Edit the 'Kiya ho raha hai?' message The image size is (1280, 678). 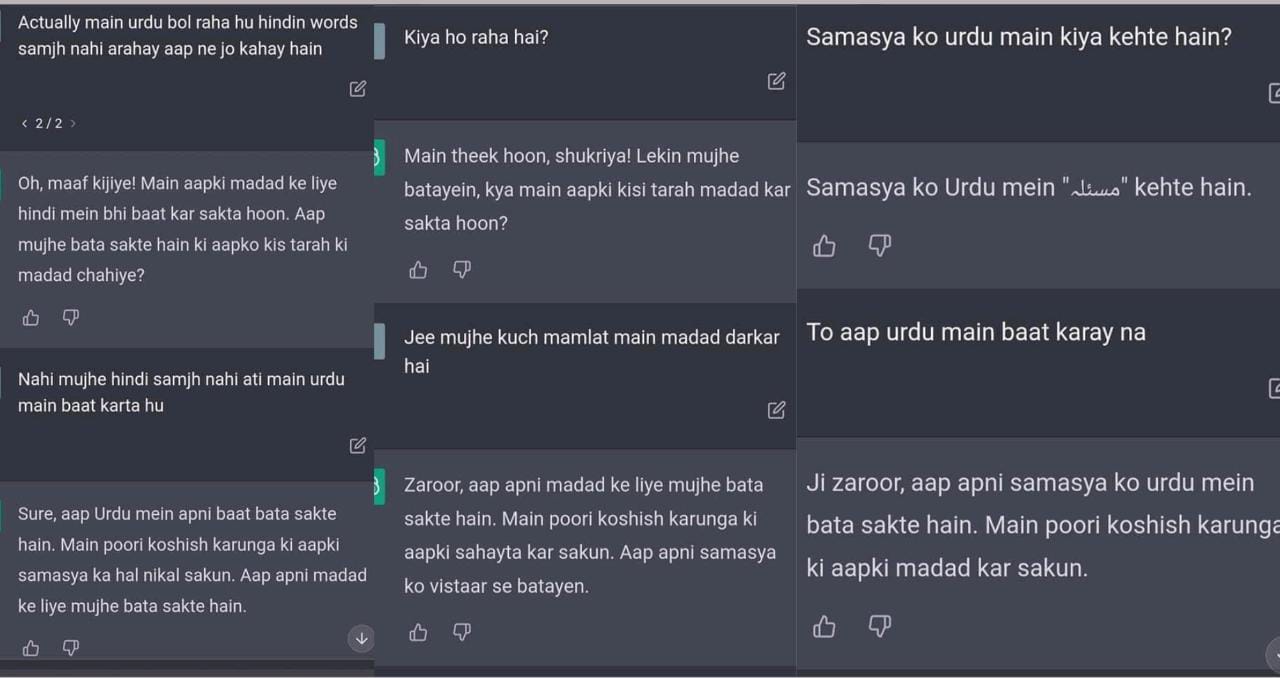click(776, 81)
